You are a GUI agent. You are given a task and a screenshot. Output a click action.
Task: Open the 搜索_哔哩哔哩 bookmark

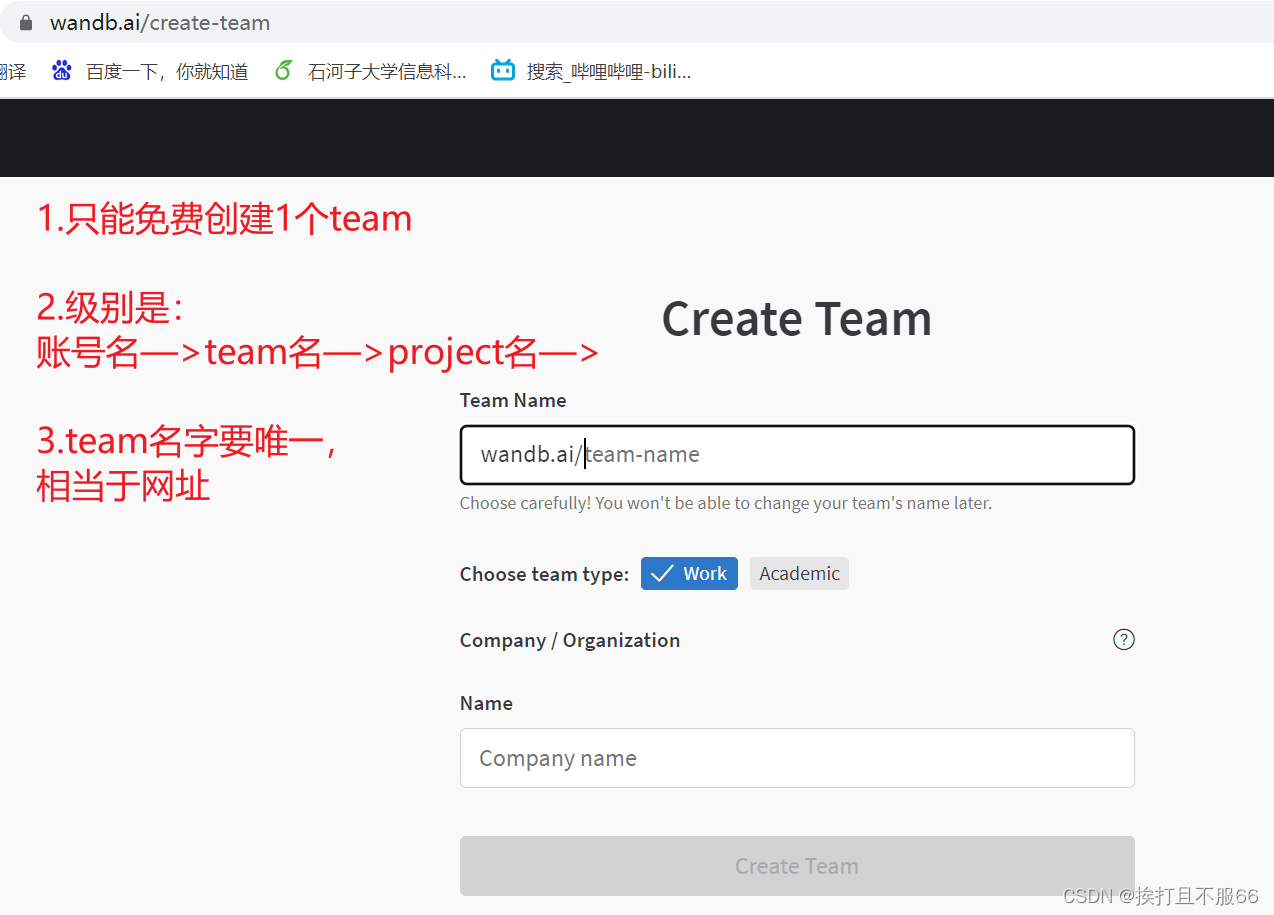click(x=591, y=71)
